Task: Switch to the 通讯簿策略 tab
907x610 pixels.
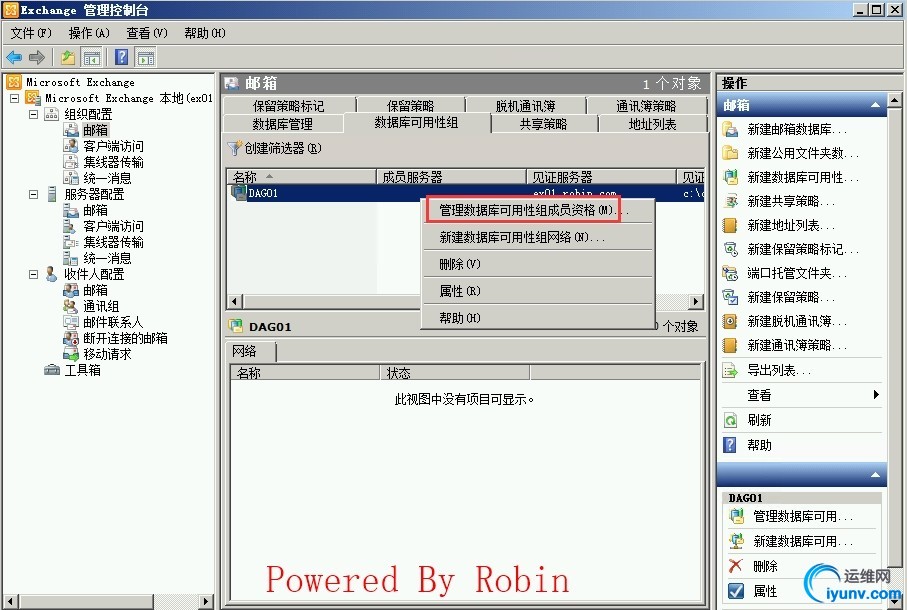Action: (646, 106)
